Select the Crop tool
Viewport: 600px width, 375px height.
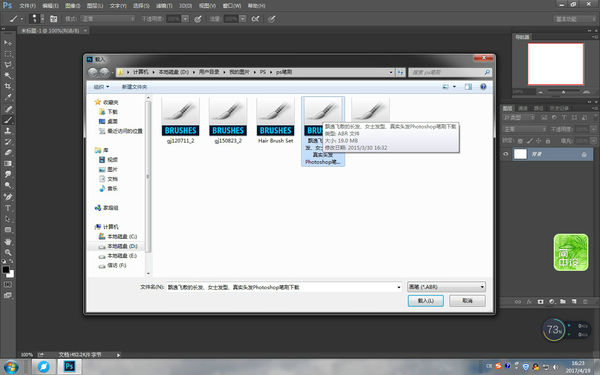click(8, 86)
